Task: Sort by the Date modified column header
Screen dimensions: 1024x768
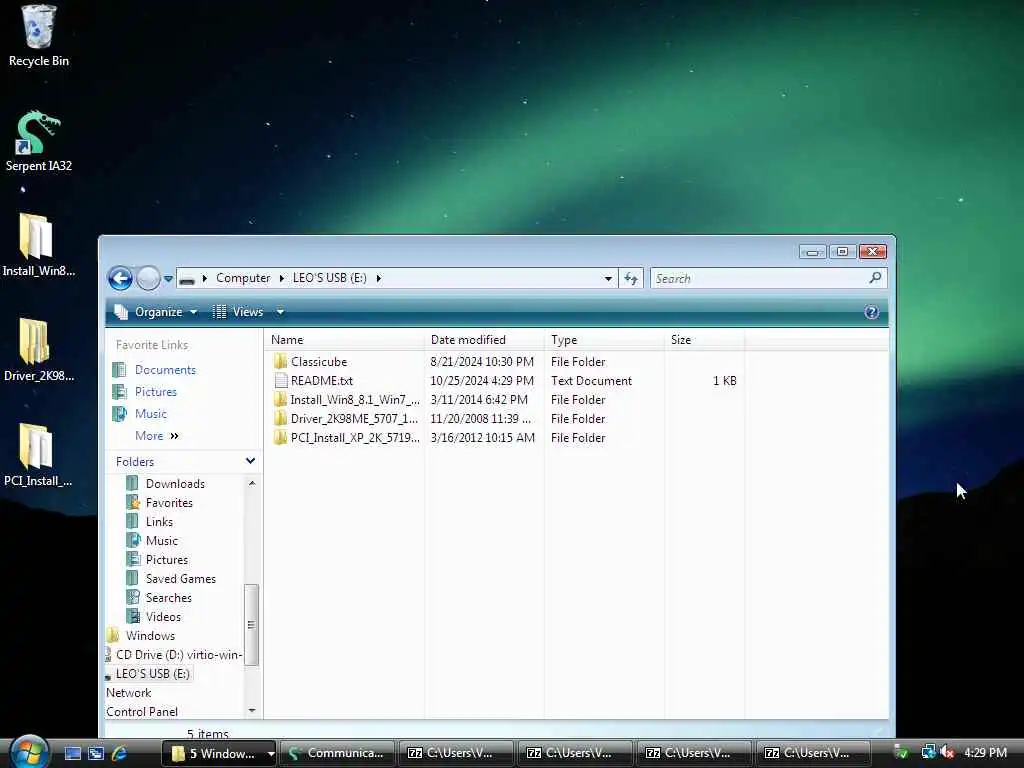Action: click(485, 340)
